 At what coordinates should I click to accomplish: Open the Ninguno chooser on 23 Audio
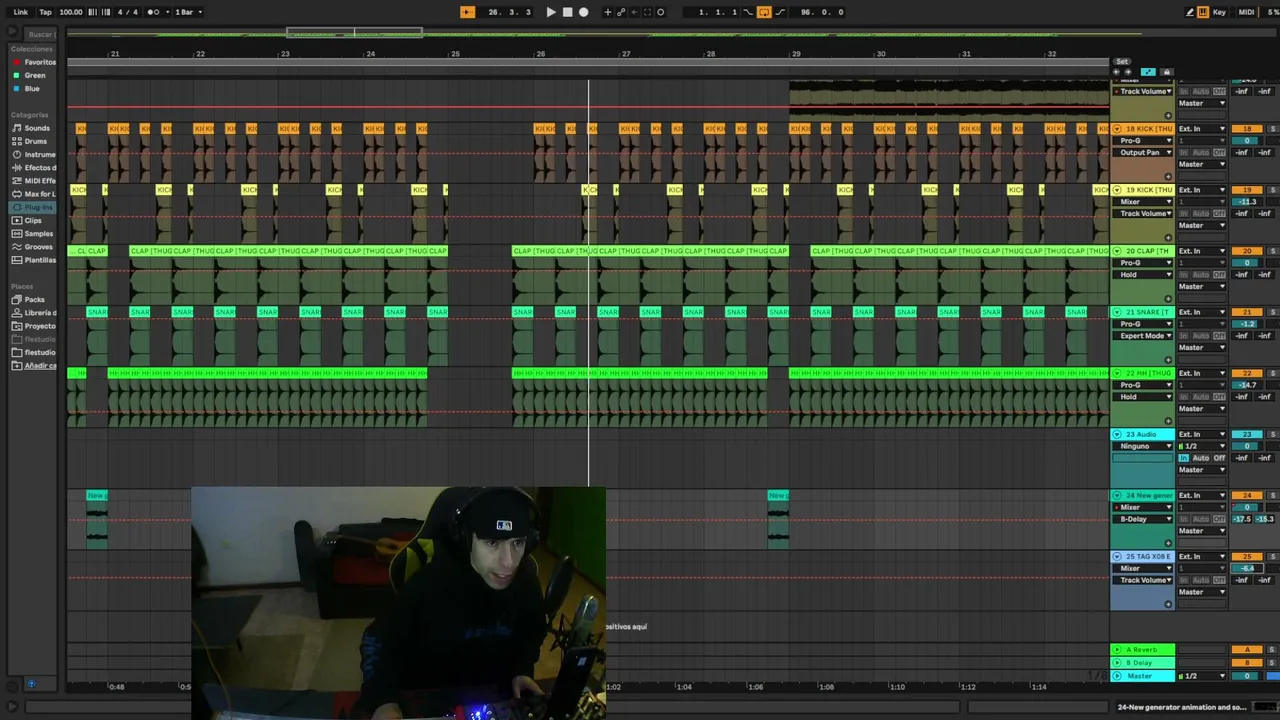click(1144, 446)
